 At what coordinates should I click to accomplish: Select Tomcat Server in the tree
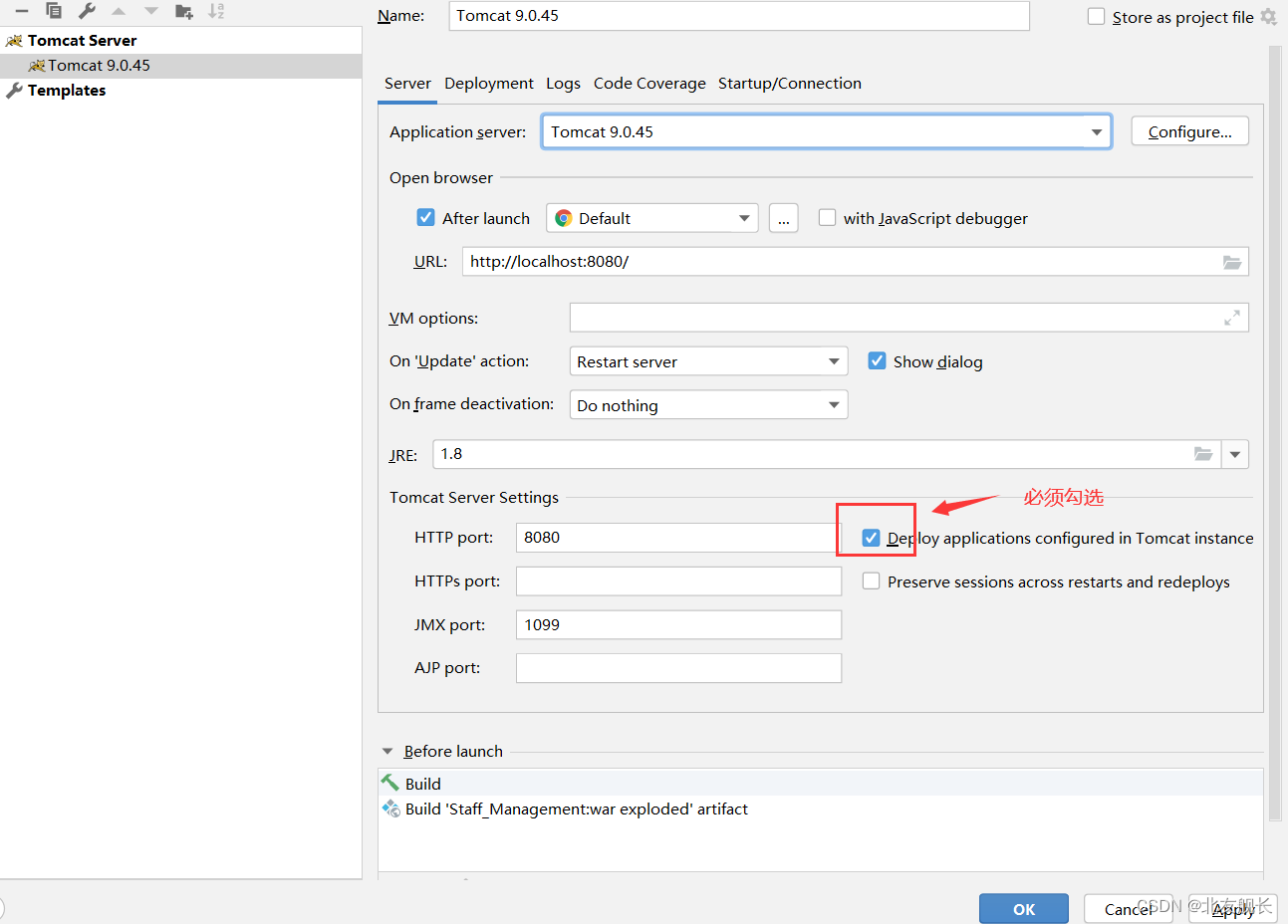pos(180,41)
